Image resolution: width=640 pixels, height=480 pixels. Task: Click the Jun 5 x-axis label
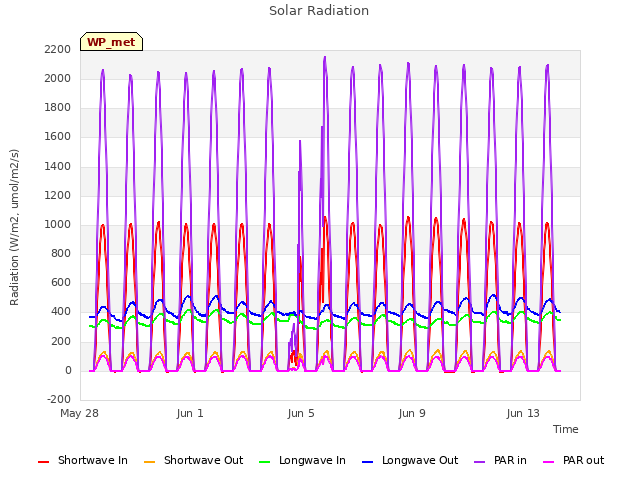(x=301, y=413)
